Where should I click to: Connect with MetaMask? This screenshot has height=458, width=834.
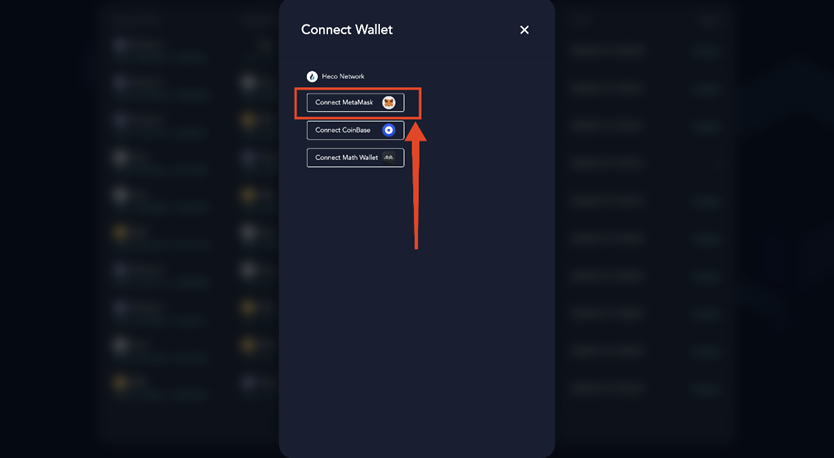(355, 103)
